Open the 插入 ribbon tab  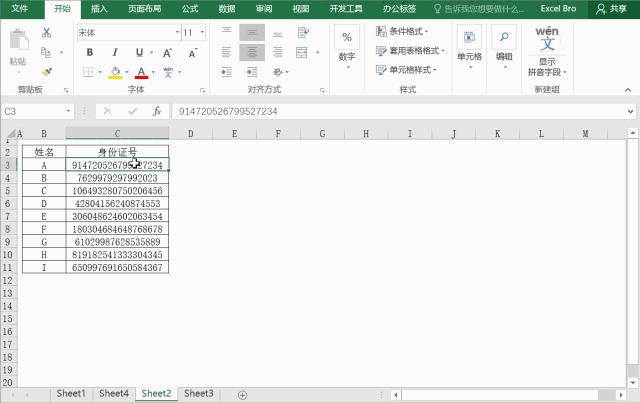coord(99,9)
